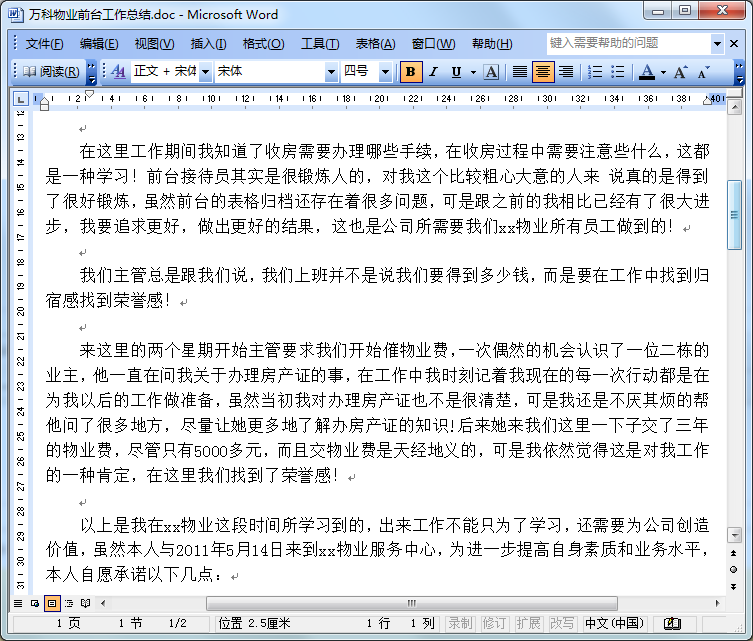Expand formatting toolbar options chevron

coord(740,72)
